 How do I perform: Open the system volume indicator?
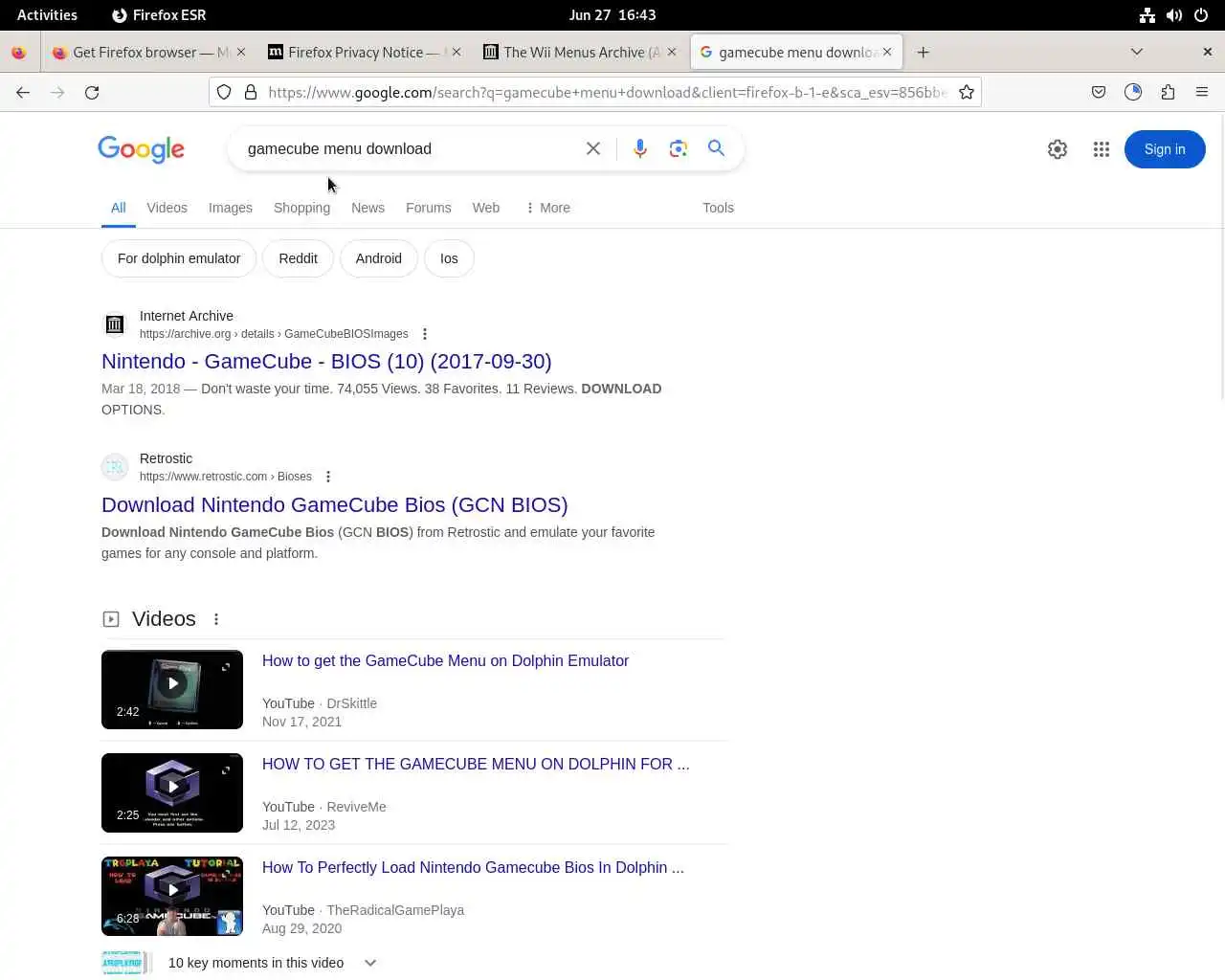click(1174, 14)
